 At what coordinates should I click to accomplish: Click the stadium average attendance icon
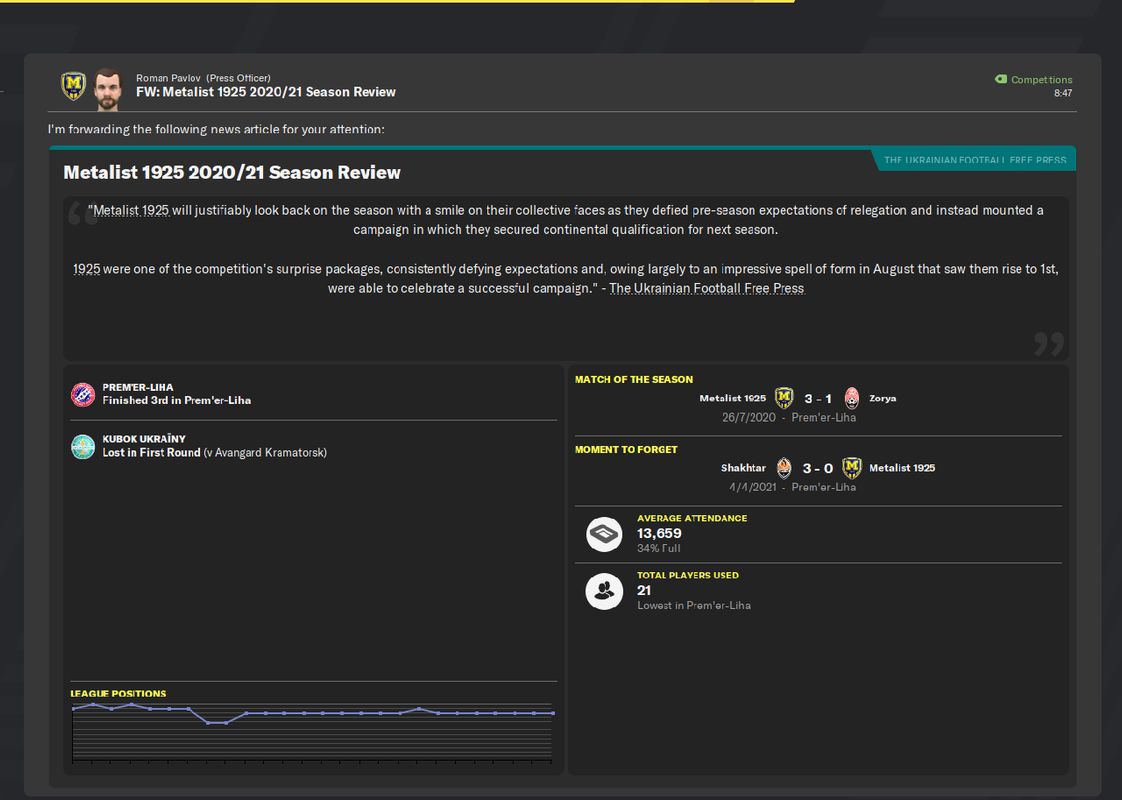tap(604, 535)
